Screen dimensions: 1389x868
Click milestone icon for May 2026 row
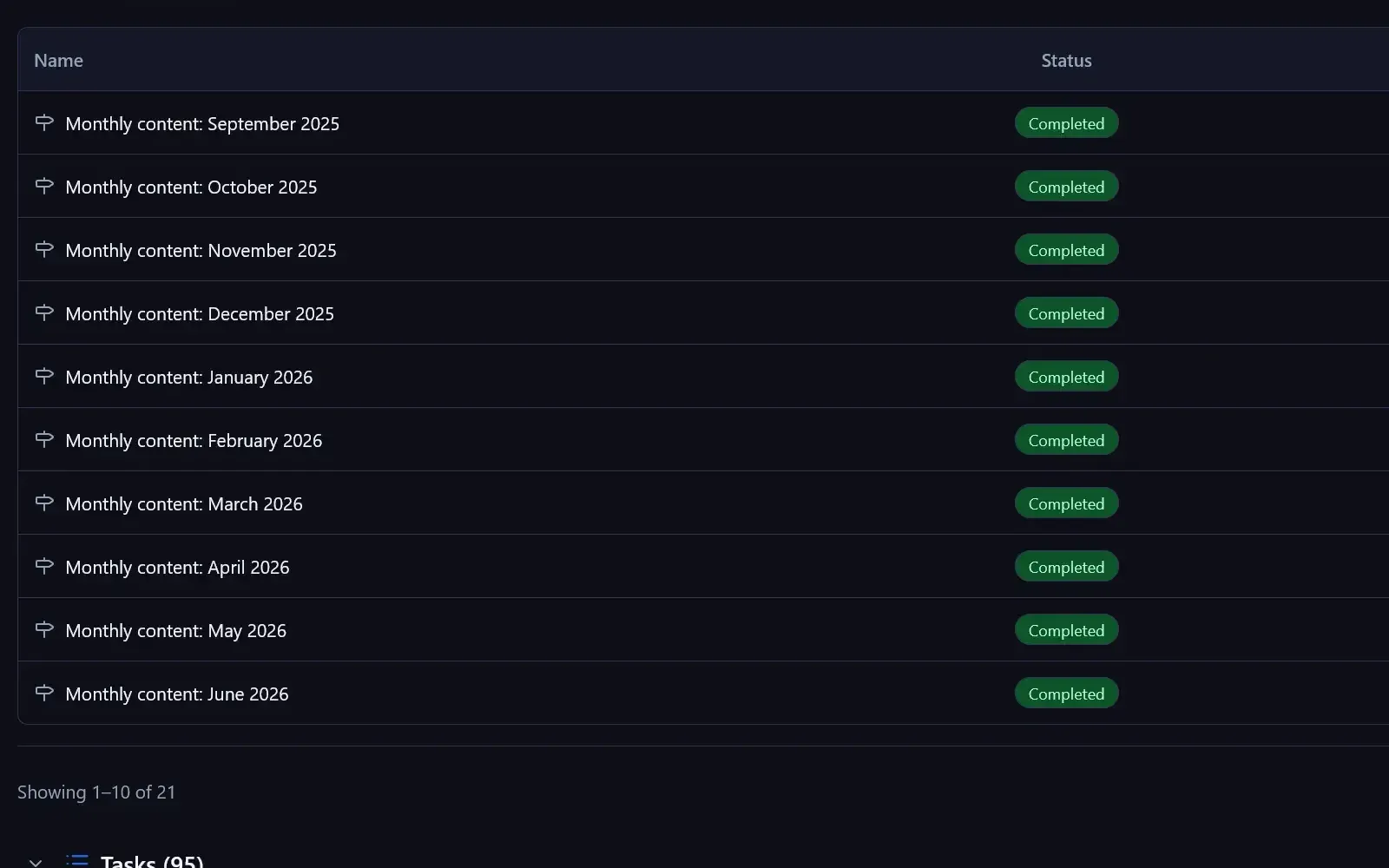[x=44, y=629]
